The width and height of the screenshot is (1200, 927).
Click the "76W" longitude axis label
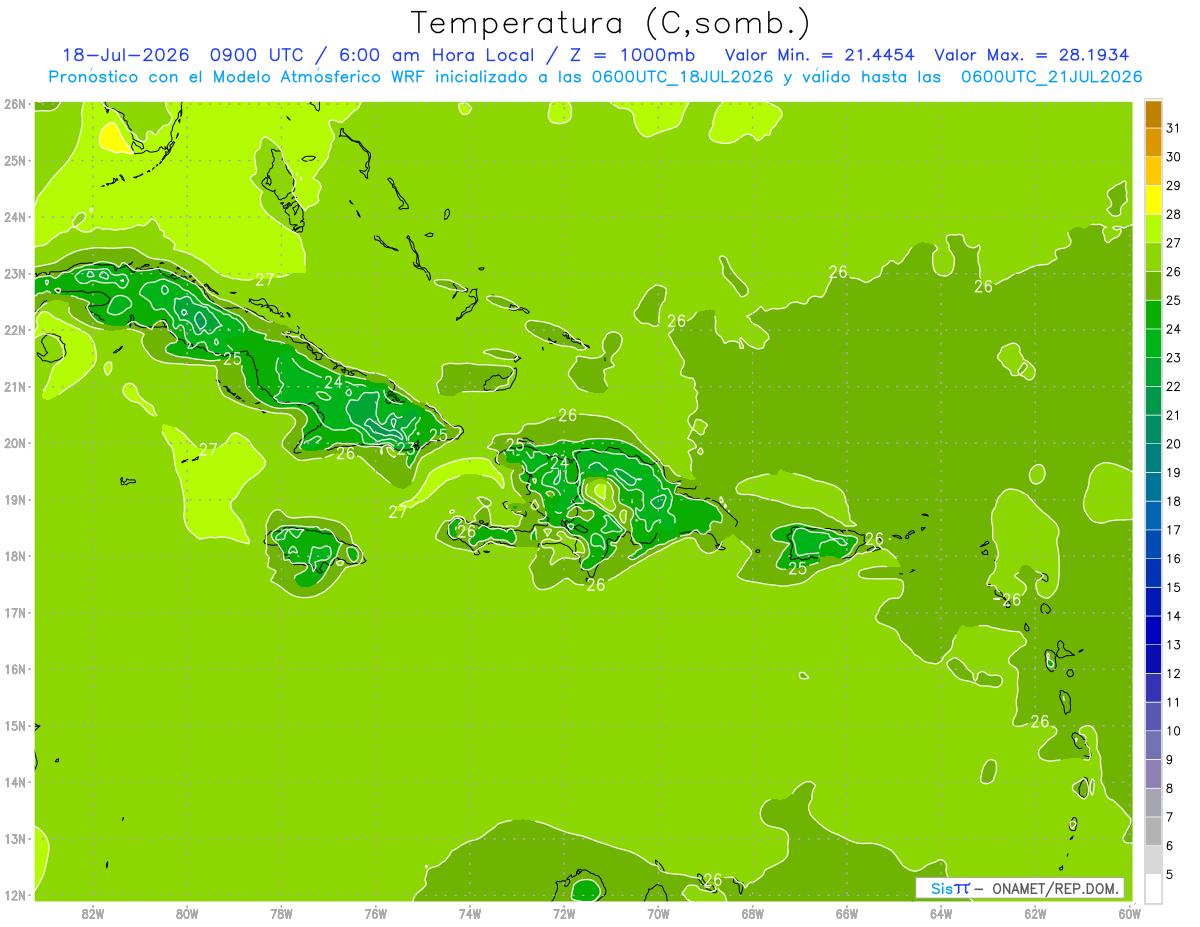point(376,913)
